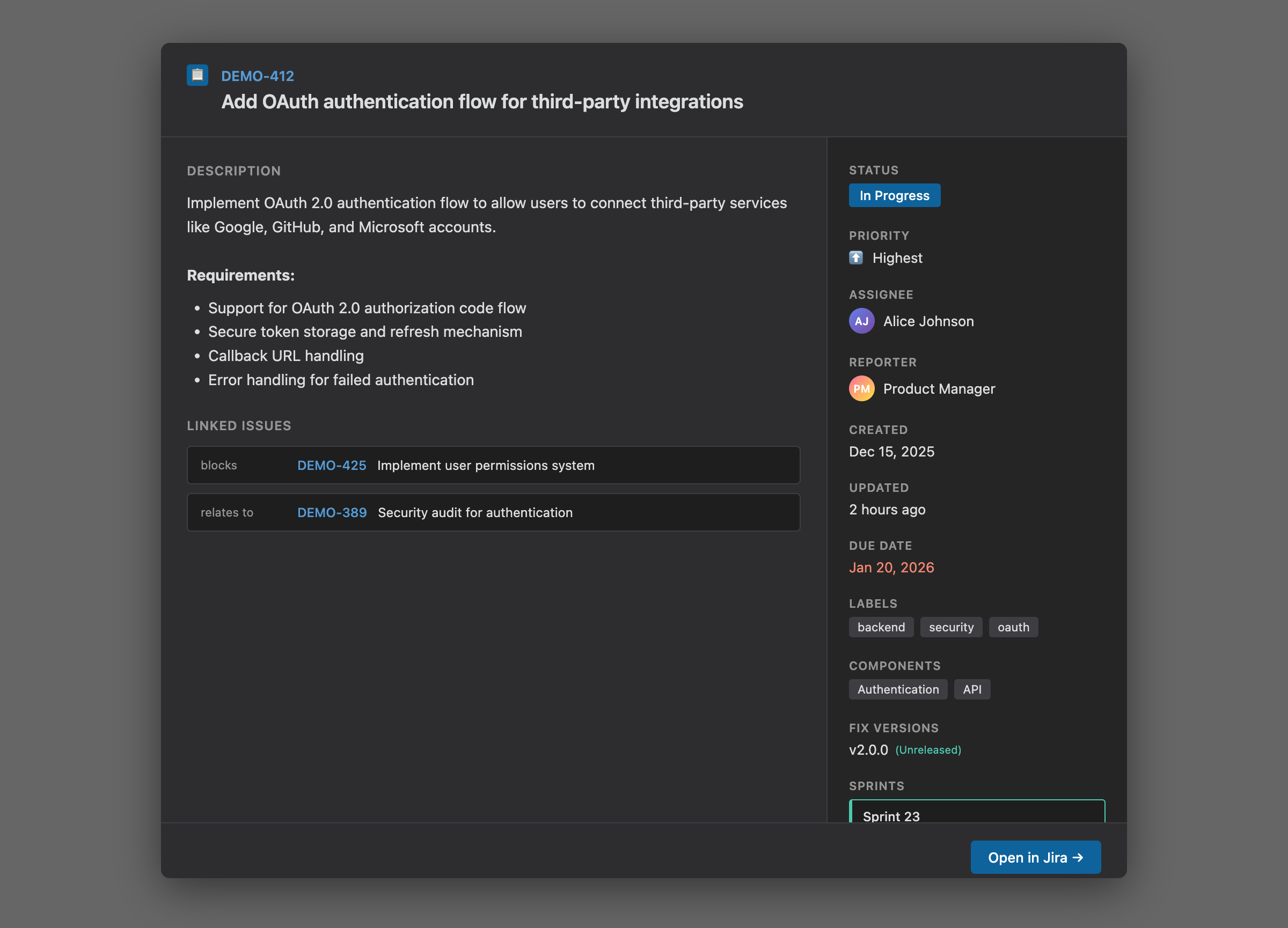The image size is (1288, 928).
Task: Click the 'relates to' link type label
Action: [x=226, y=512]
